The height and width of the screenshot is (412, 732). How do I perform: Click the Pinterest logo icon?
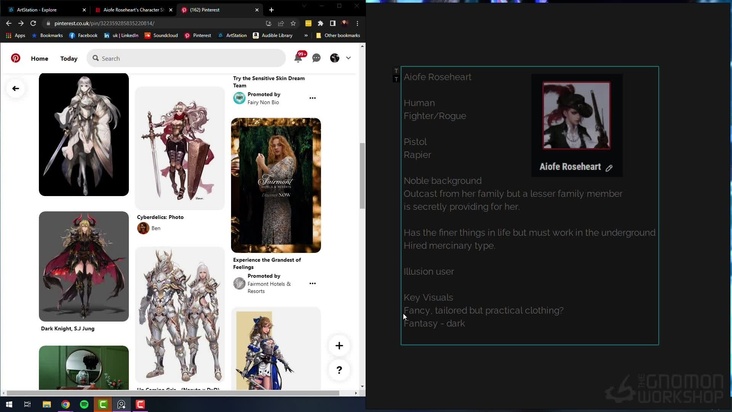[x=15, y=58]
